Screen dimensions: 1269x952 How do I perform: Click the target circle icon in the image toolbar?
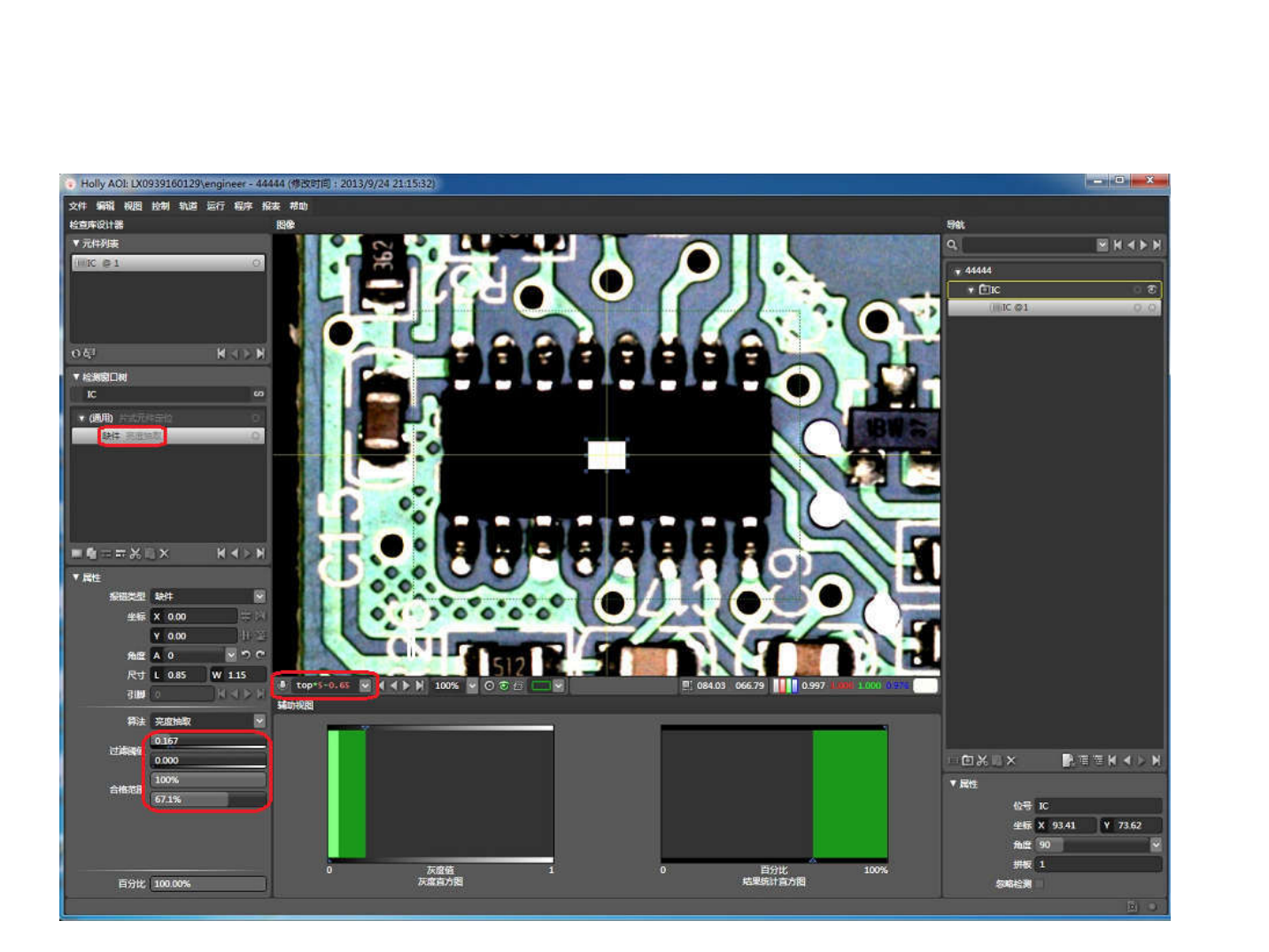point(489,685)
